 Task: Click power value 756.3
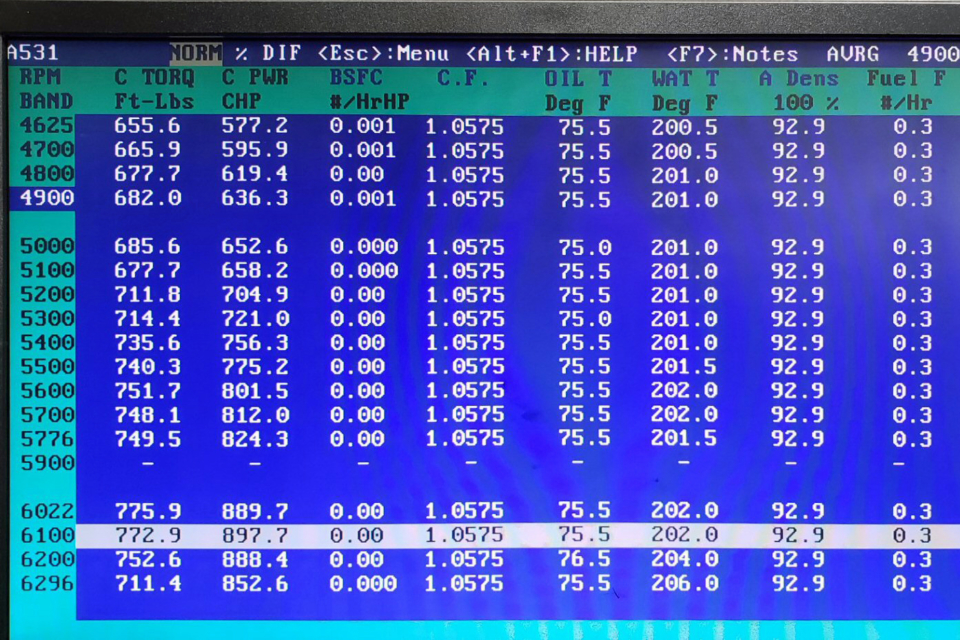(255, 342)
